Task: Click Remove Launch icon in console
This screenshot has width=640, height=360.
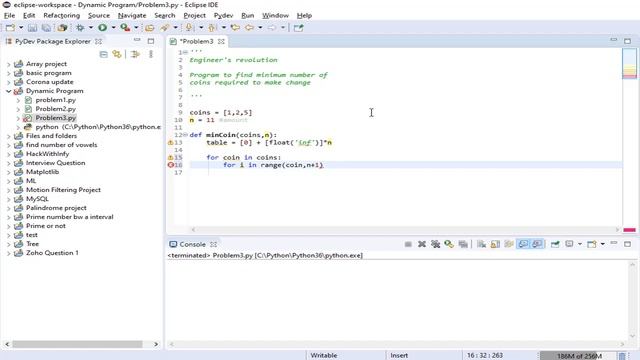Action: pos(422,244)
